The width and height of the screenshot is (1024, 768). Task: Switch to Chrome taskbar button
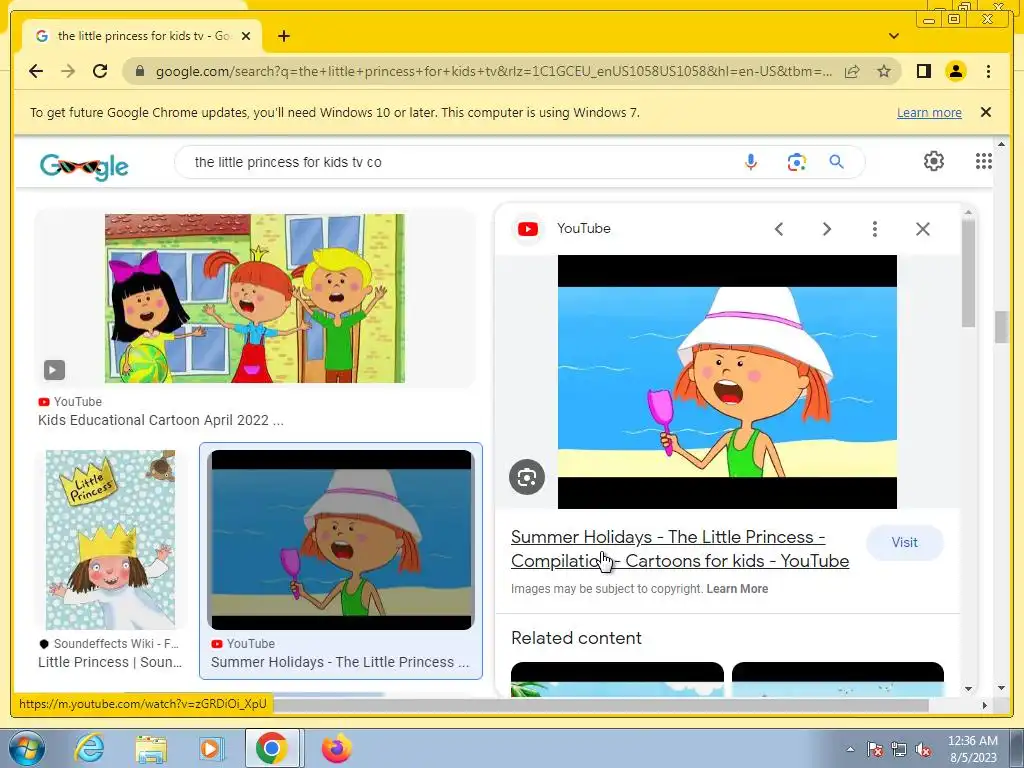tap(272, 748)
